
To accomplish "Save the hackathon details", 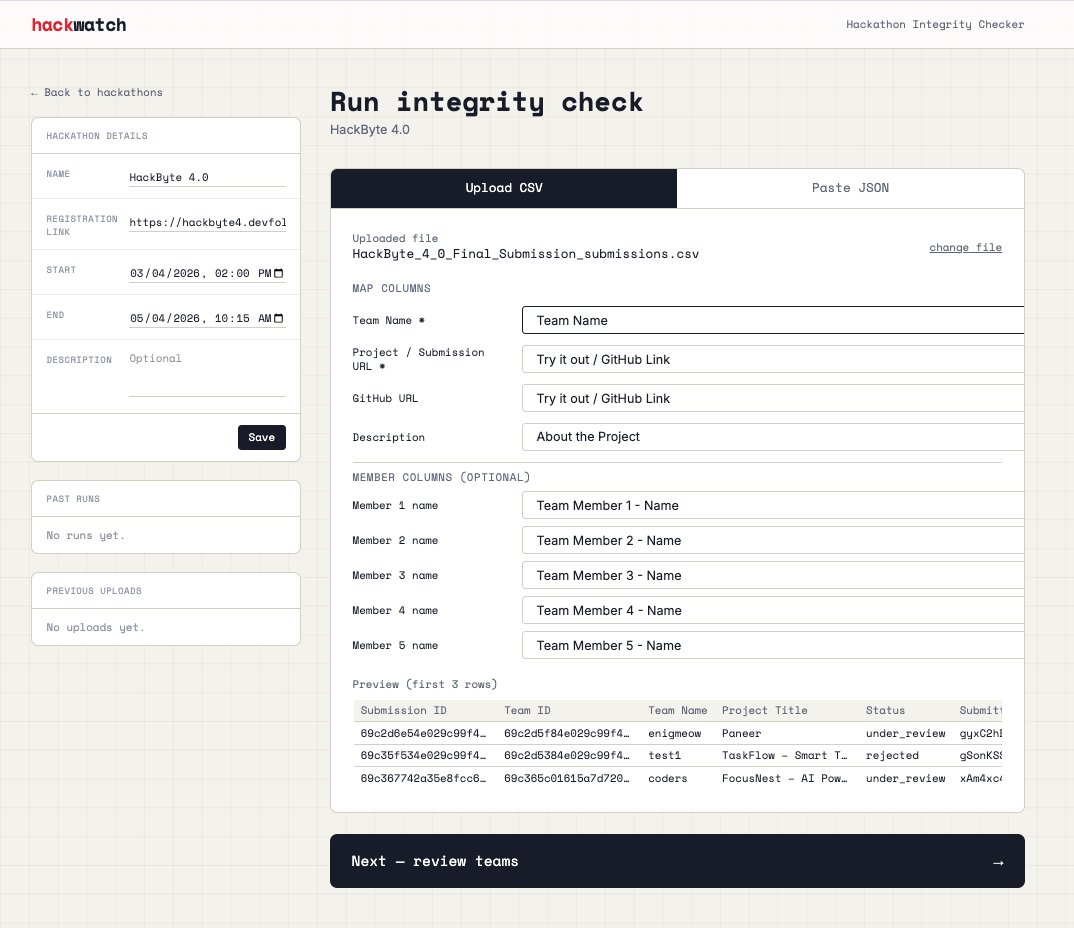I will (x=262, y=438).
